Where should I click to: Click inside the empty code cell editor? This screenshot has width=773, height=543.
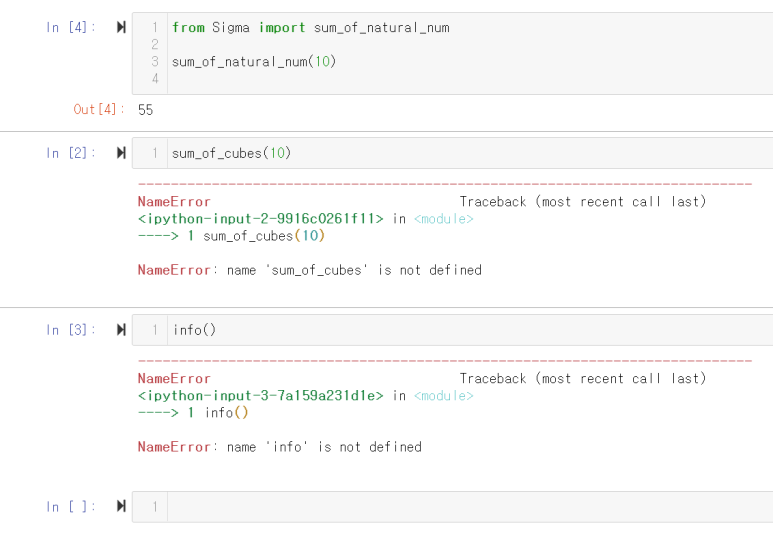[470, 507]
